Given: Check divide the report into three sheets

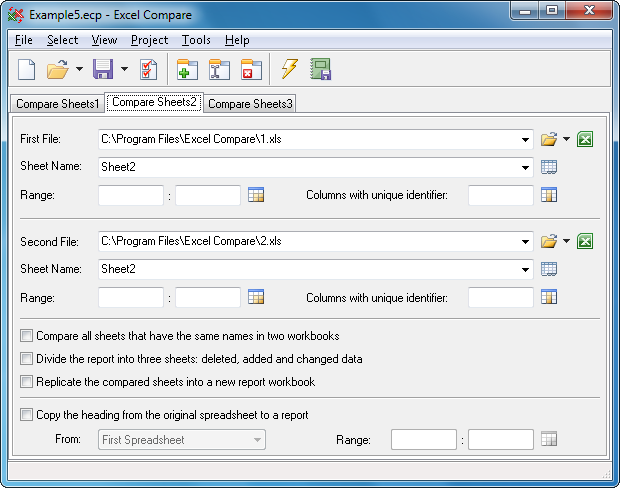Looking at the screenshot, I should [27, 359].
